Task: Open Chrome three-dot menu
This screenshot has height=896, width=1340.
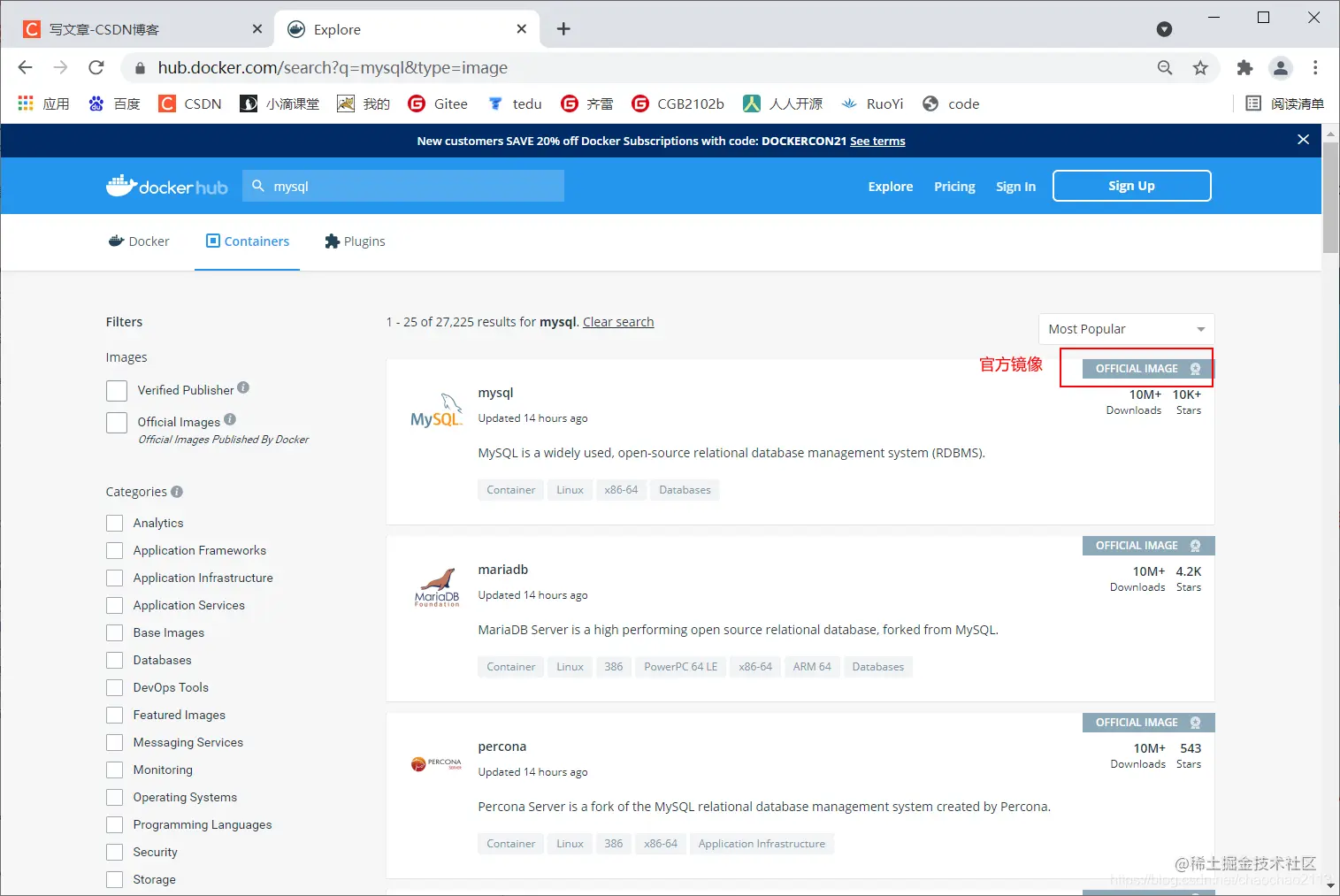Action: (1315, 68)
